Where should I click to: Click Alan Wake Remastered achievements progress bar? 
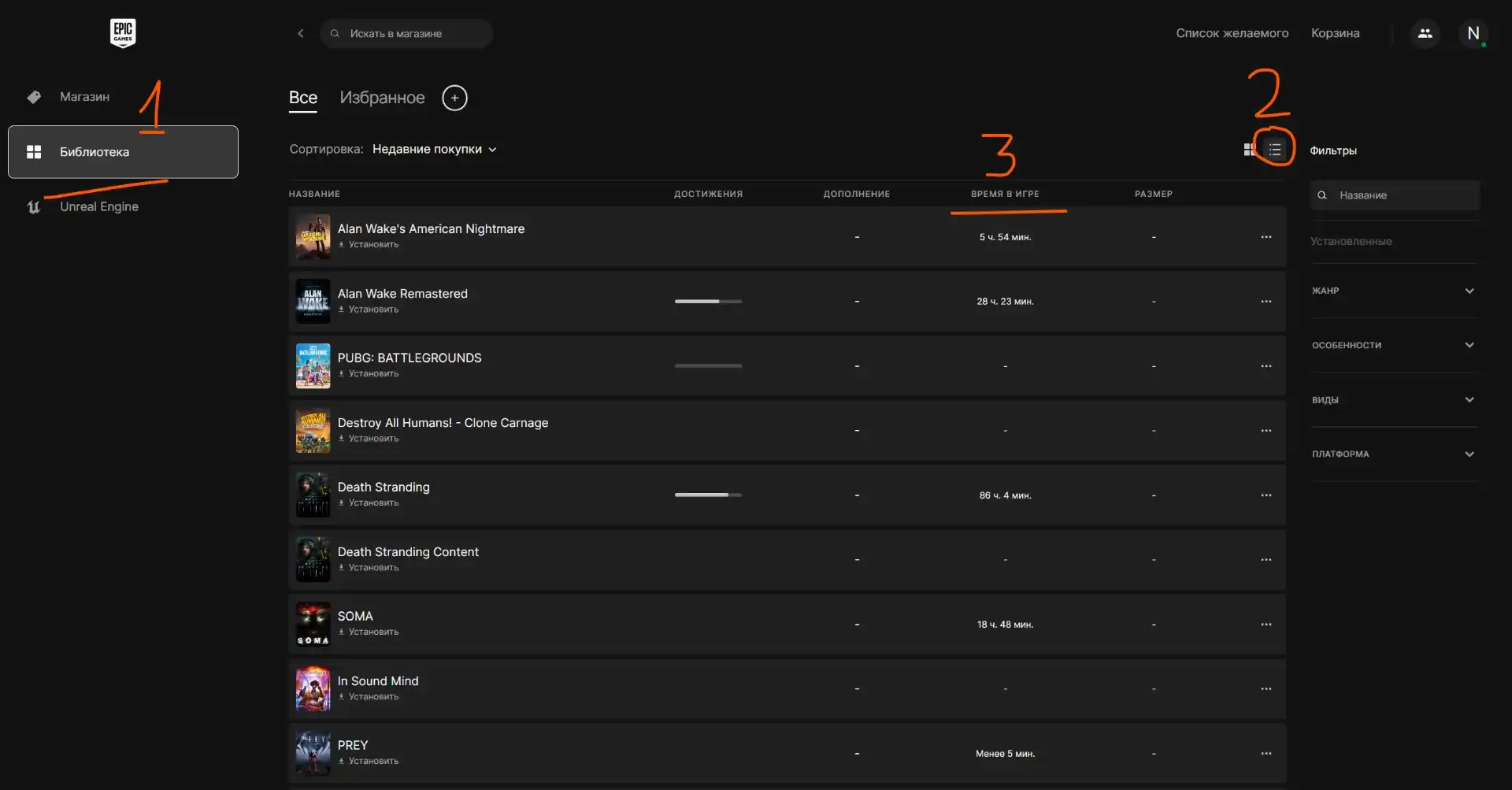coord(708,302)
